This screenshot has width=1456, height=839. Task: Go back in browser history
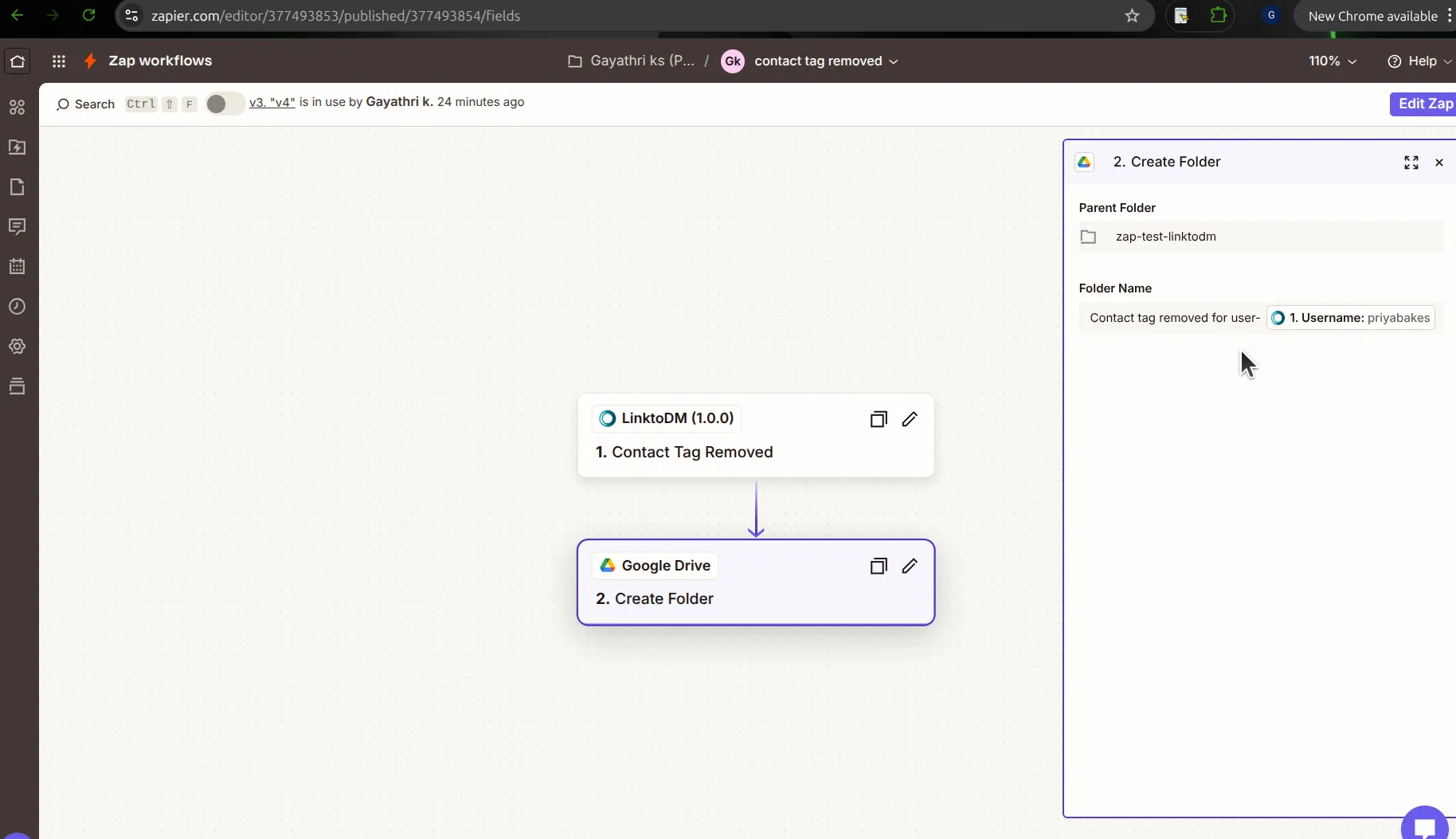[x=18, y=15]
